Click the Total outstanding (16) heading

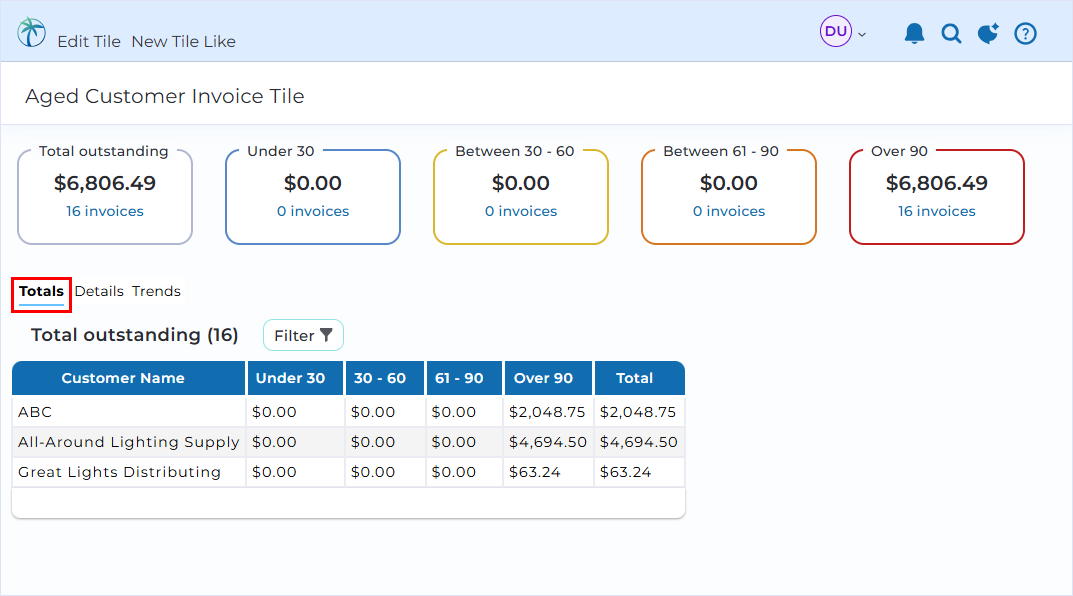(135, 335)
